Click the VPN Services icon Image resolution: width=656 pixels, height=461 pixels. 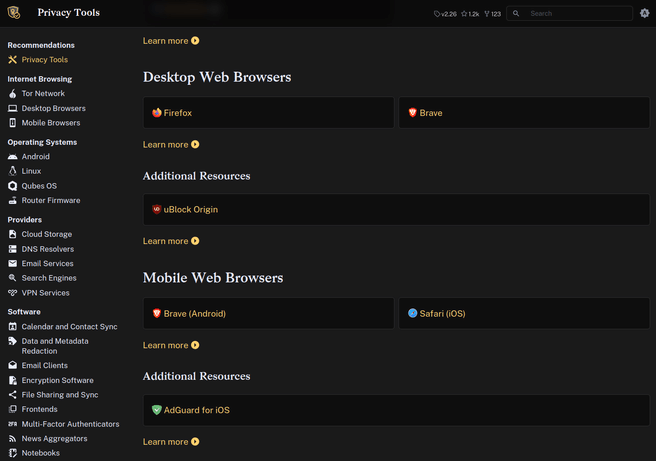tap(13, 293)
